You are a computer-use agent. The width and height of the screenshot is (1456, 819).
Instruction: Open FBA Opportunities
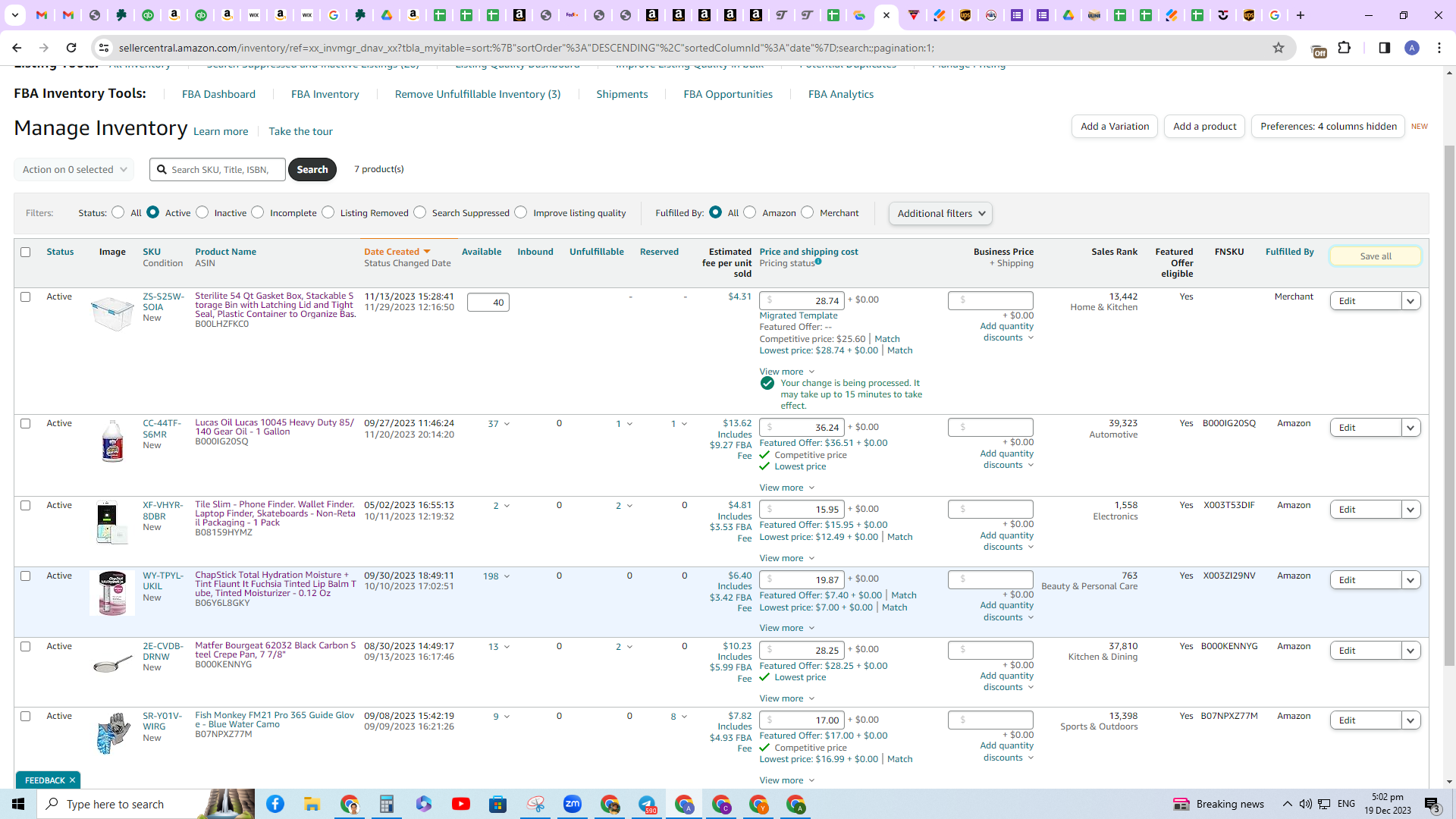point(728,94)
